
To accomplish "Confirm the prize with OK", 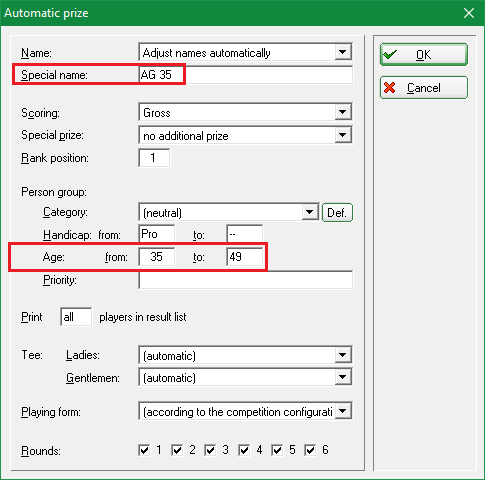I will coord(424,54).
